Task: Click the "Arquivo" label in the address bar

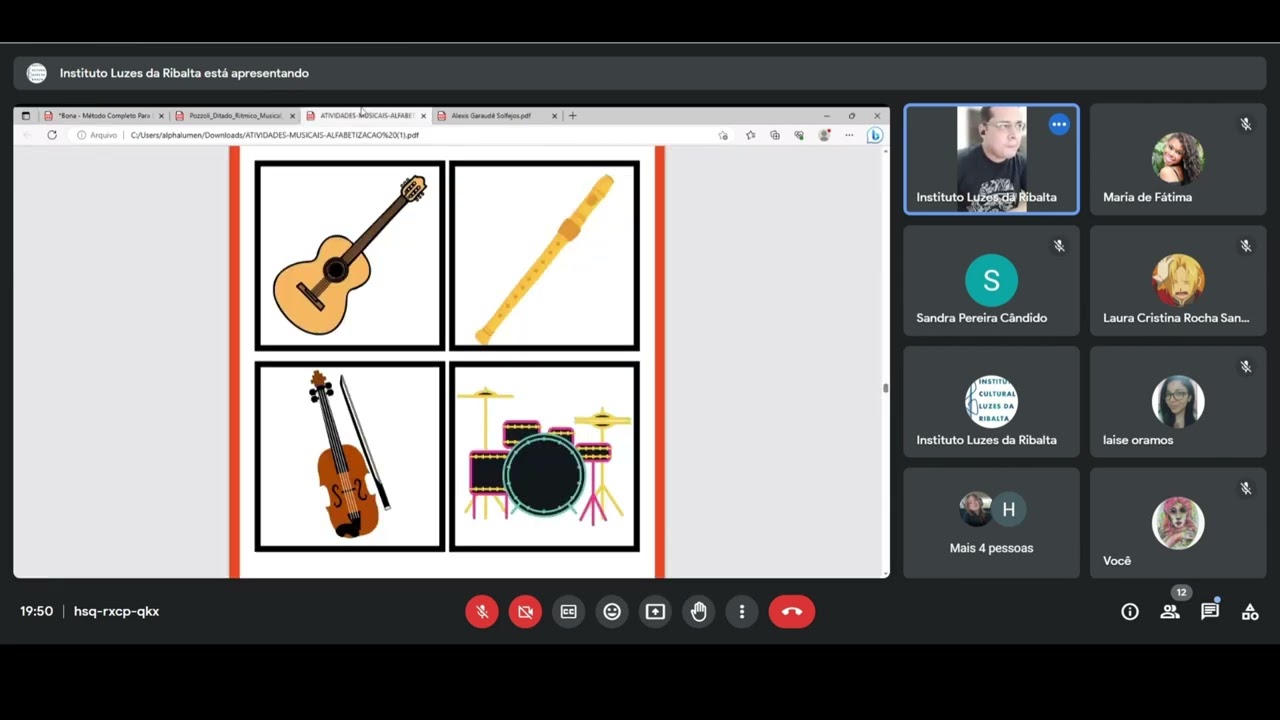Action: click(x=104, y=135)
